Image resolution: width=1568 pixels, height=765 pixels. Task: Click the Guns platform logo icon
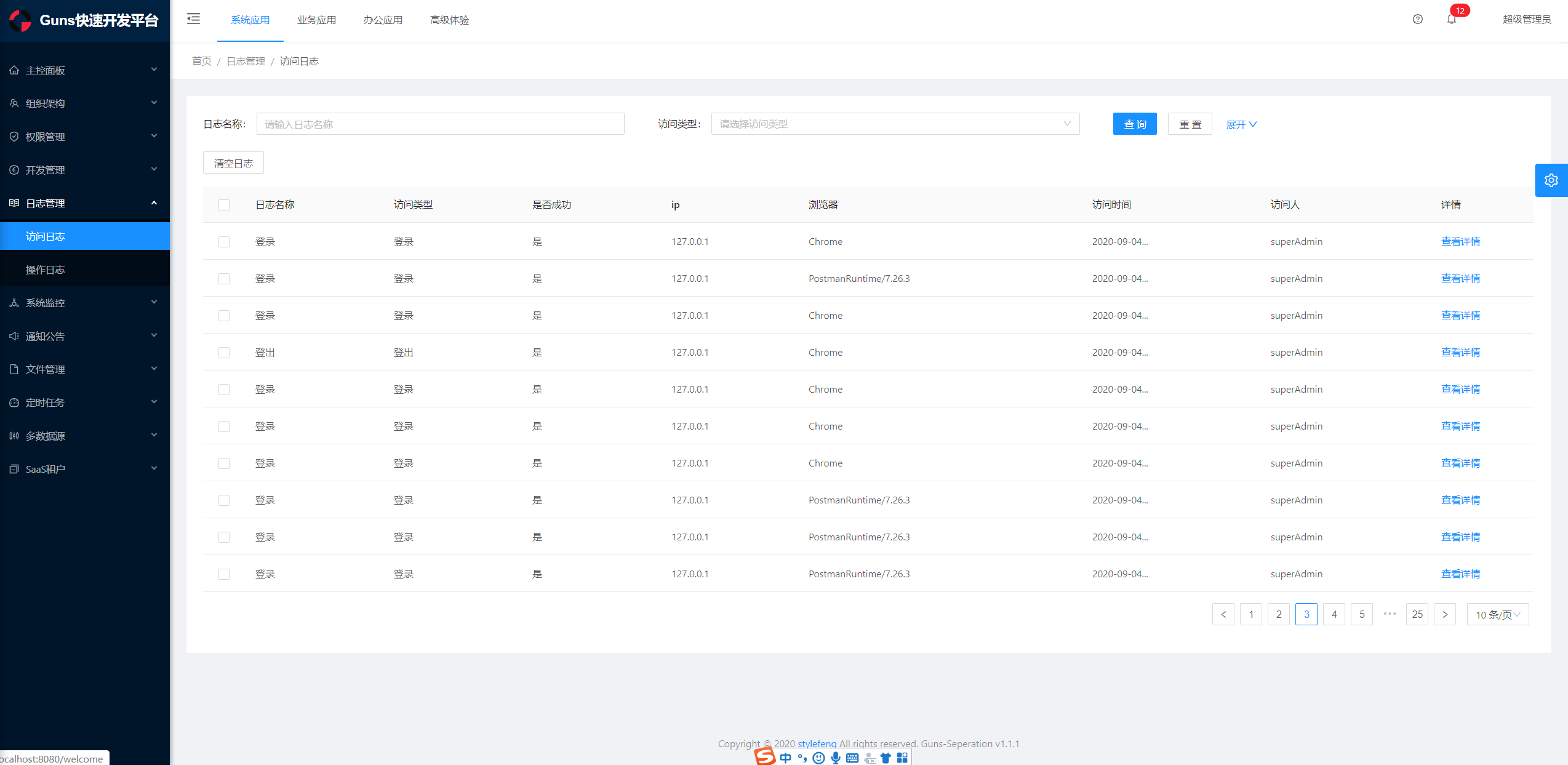tap(20, 20)
